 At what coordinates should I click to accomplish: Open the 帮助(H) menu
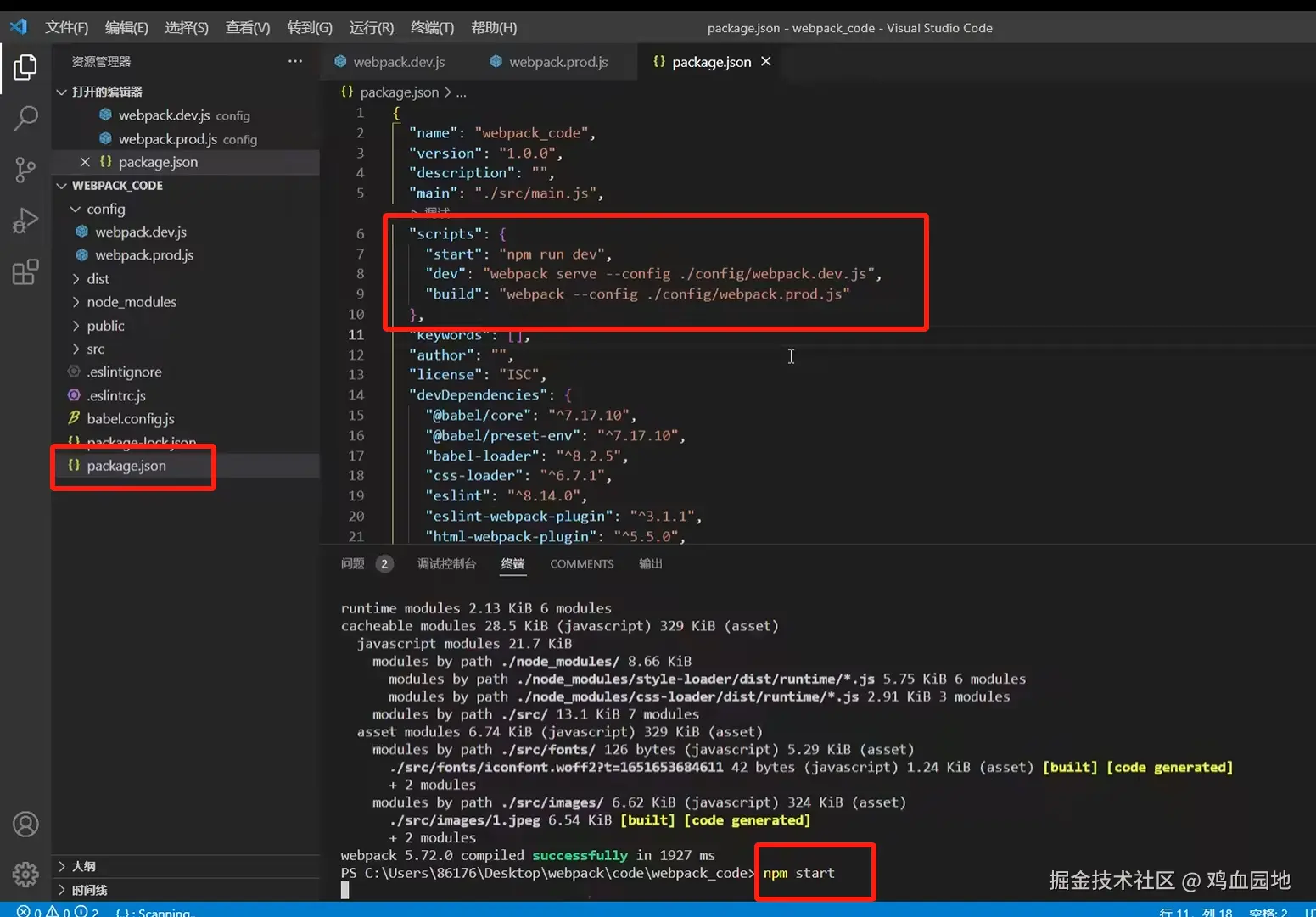[x=494, y=27]
